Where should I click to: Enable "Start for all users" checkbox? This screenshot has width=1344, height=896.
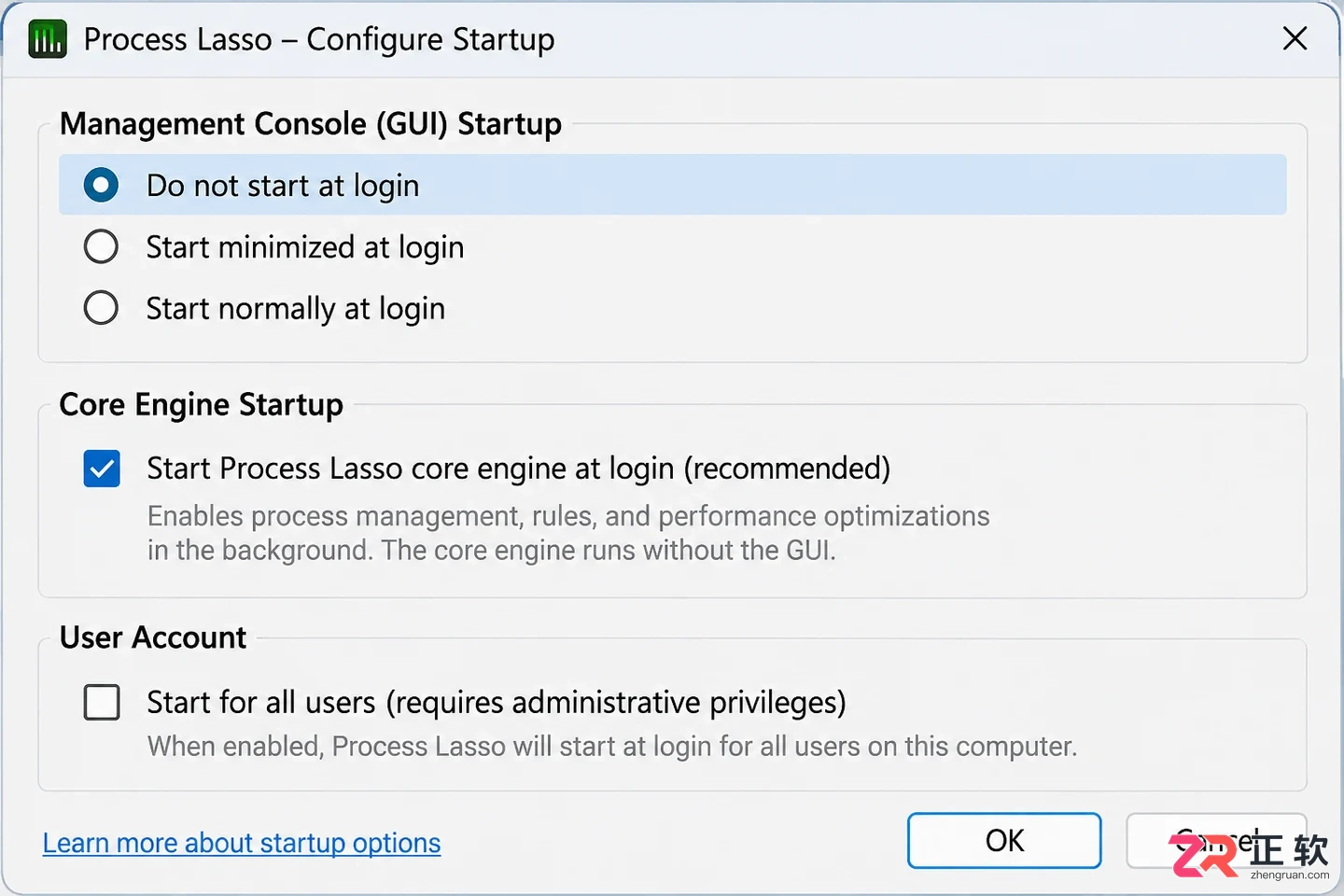pyautogui.click(x=102, y=702)
